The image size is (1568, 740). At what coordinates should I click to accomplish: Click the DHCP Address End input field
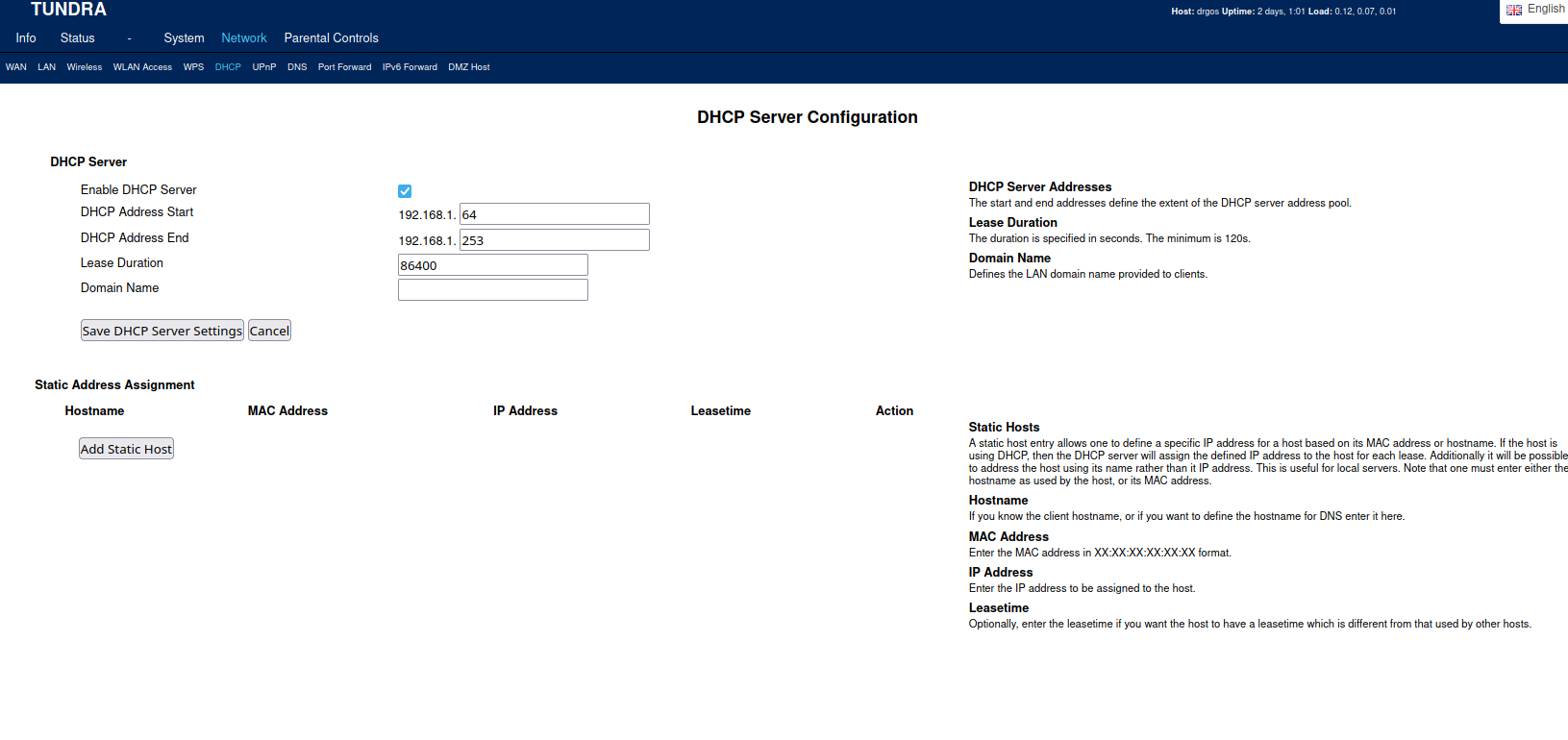pos(555,240)
